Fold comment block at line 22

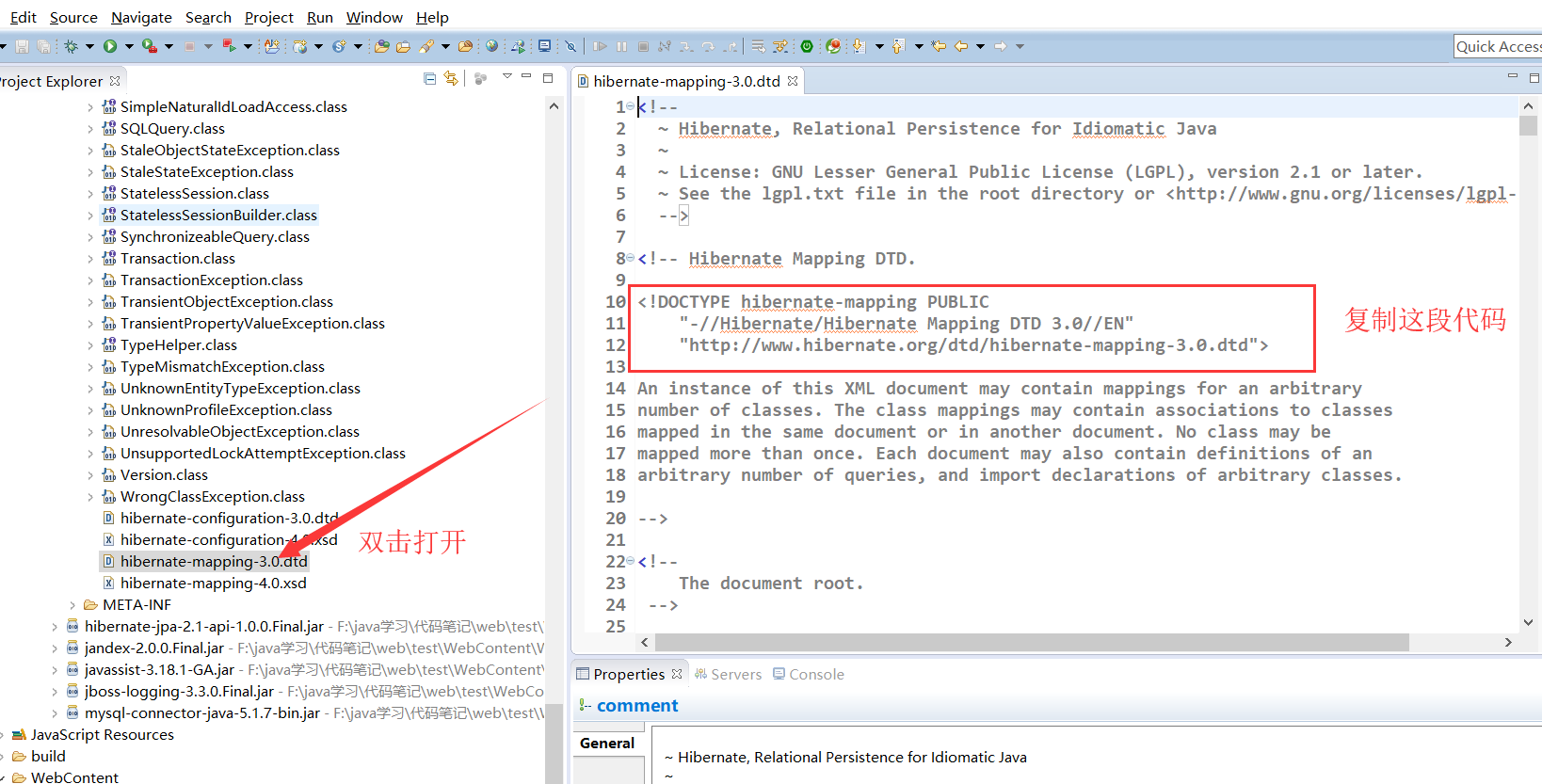(x=631, y=561)
